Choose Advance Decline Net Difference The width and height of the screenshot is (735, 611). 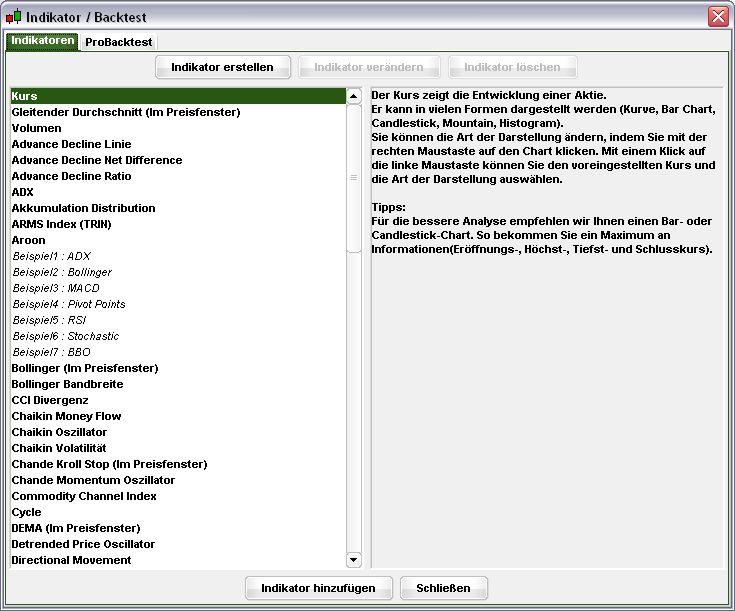(178, 160)
